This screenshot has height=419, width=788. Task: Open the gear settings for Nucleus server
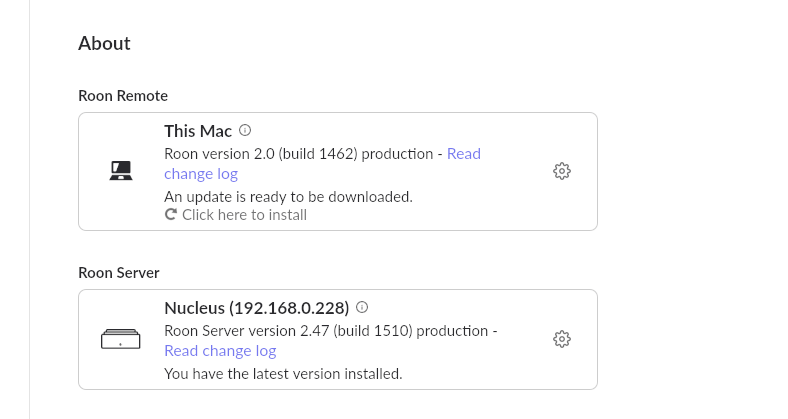point(561,339)
